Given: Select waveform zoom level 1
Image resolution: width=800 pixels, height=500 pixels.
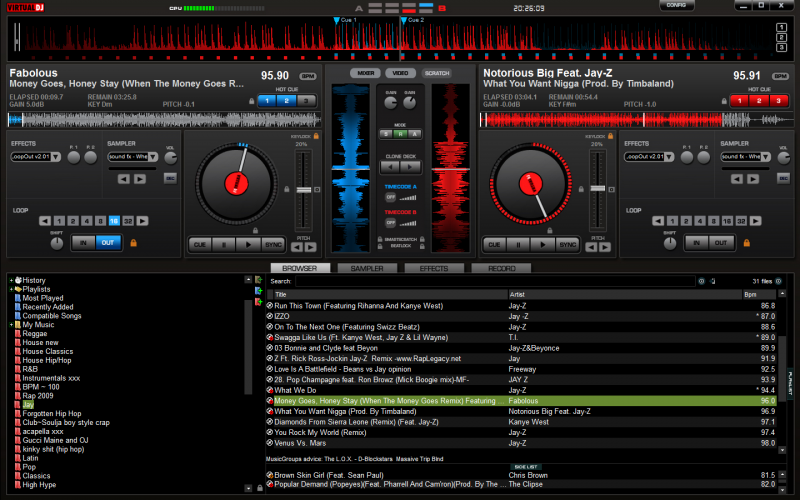Looking at the screenshot, I should coord(781,28).
